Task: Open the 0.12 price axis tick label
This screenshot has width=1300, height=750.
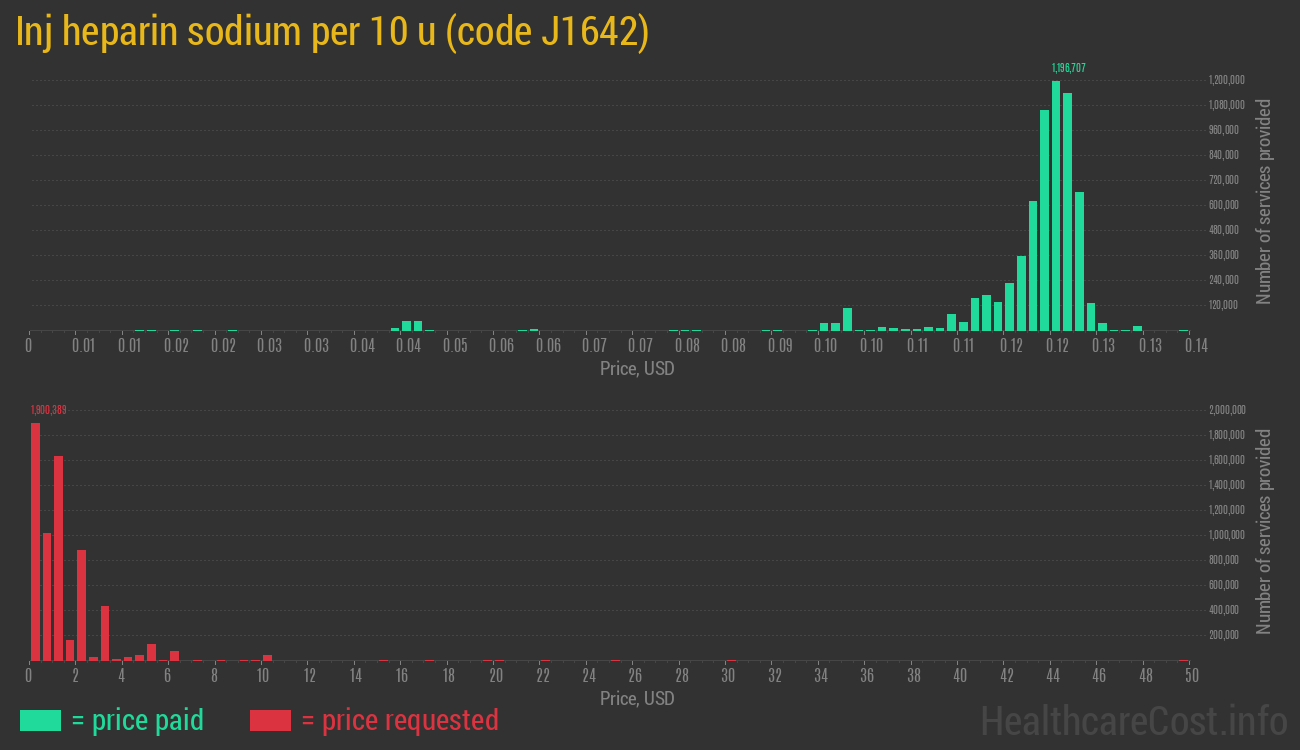Action: [x=1012, y=344]
